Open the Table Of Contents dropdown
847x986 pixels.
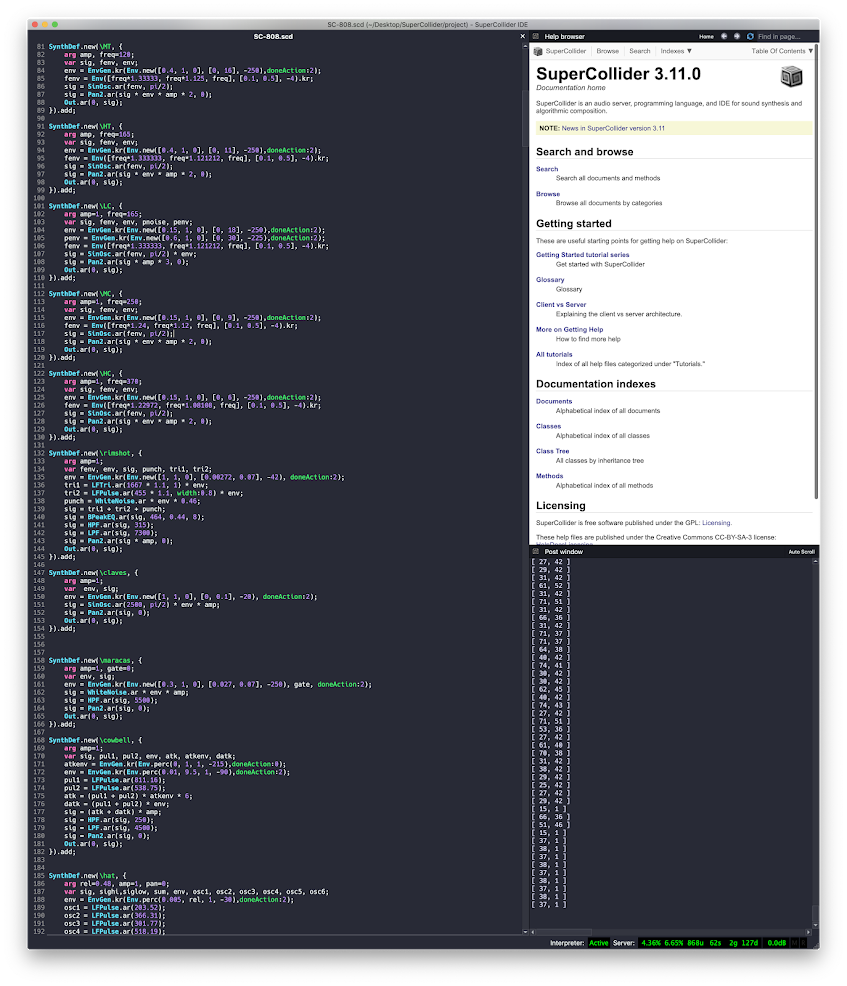click(781, 51)
